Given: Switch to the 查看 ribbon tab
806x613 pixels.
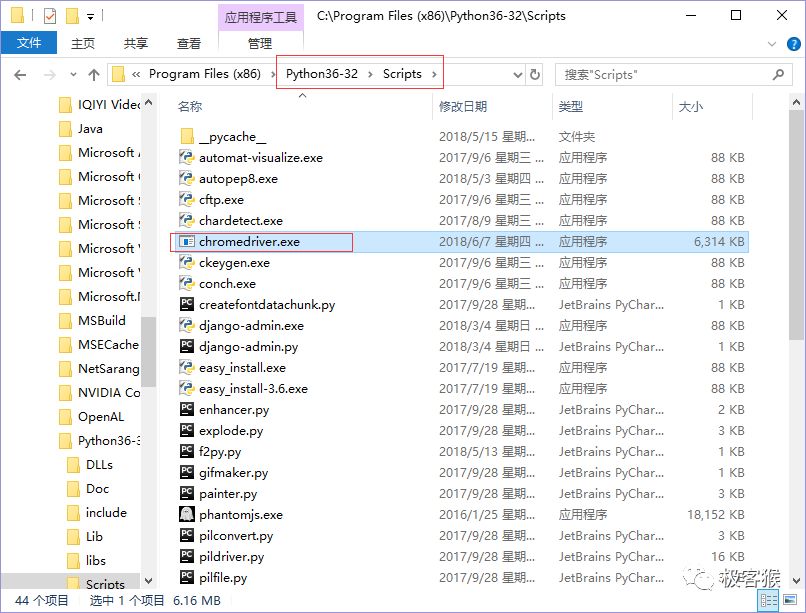Looking at the screenshot, I should coord(189,43).
